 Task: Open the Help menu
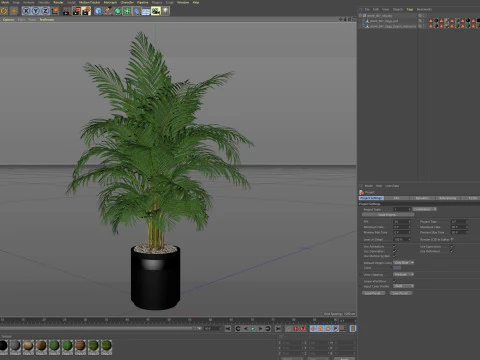coord(196,2)
